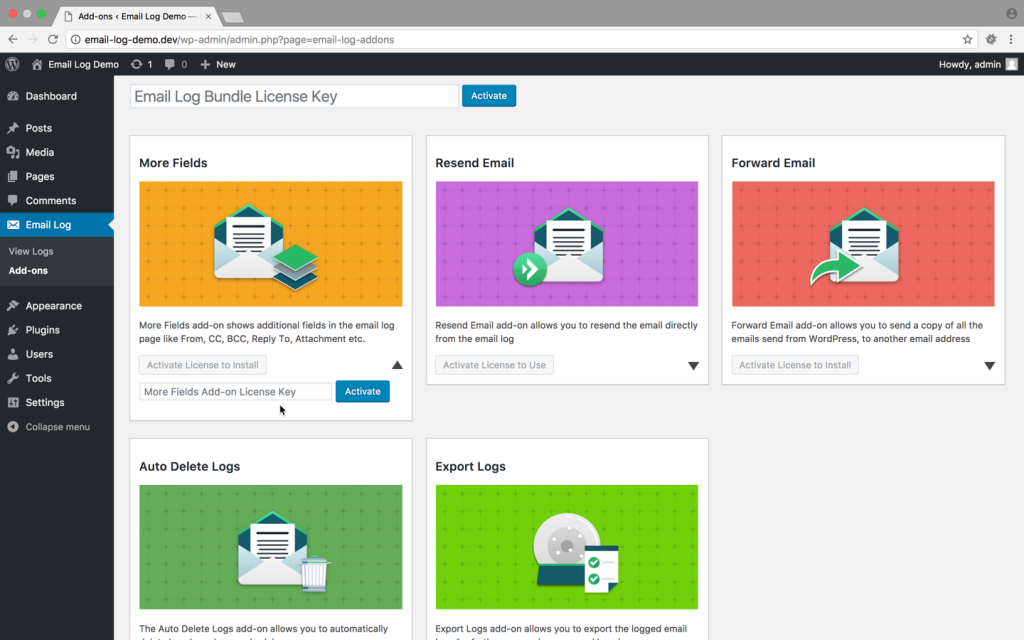Select the Add-ons browser tab
Image resolution: width=1024 pixels, height=640 pixels.
tap(136, 16)
